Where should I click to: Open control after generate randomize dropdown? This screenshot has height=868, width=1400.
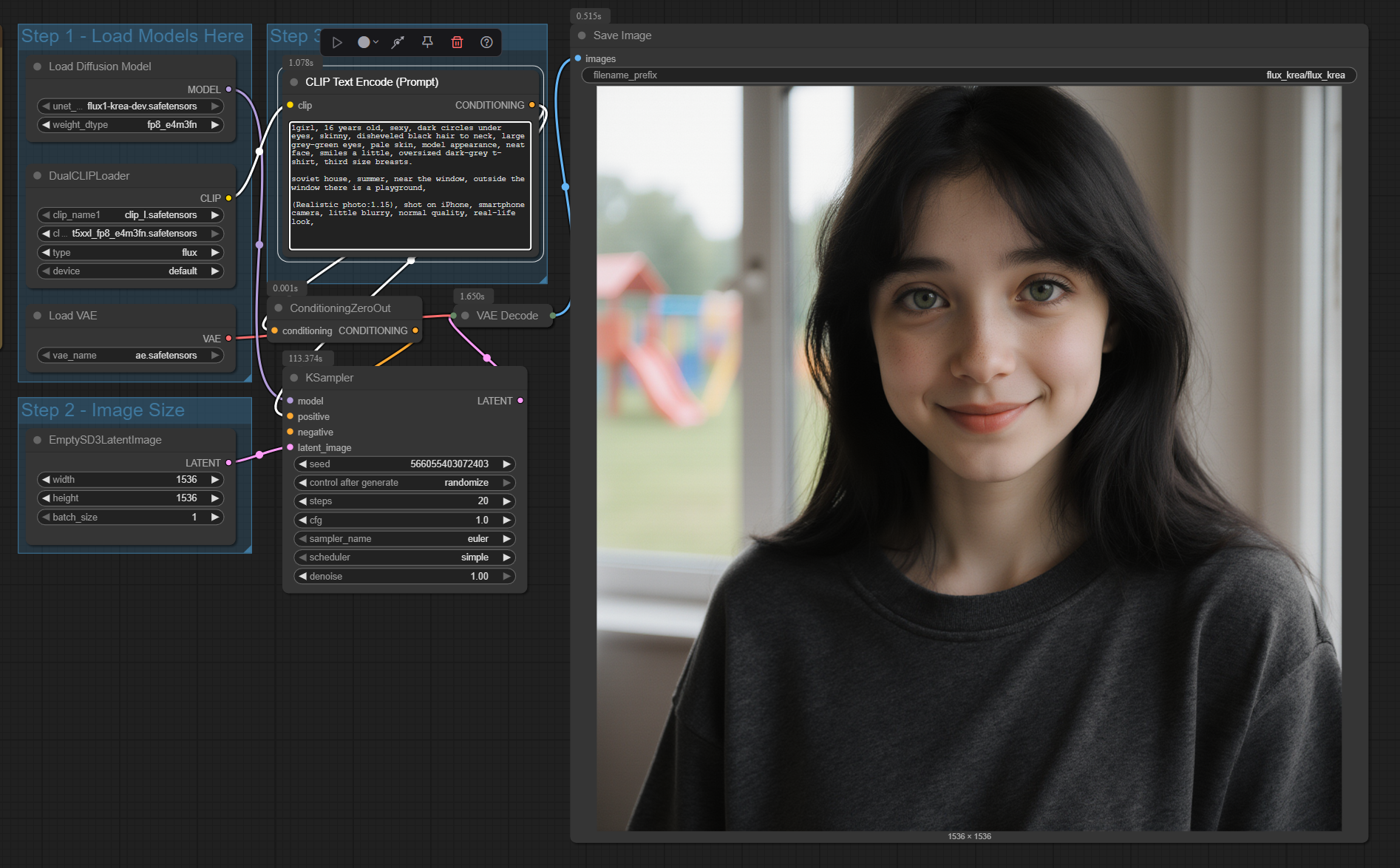coord(404,483)
